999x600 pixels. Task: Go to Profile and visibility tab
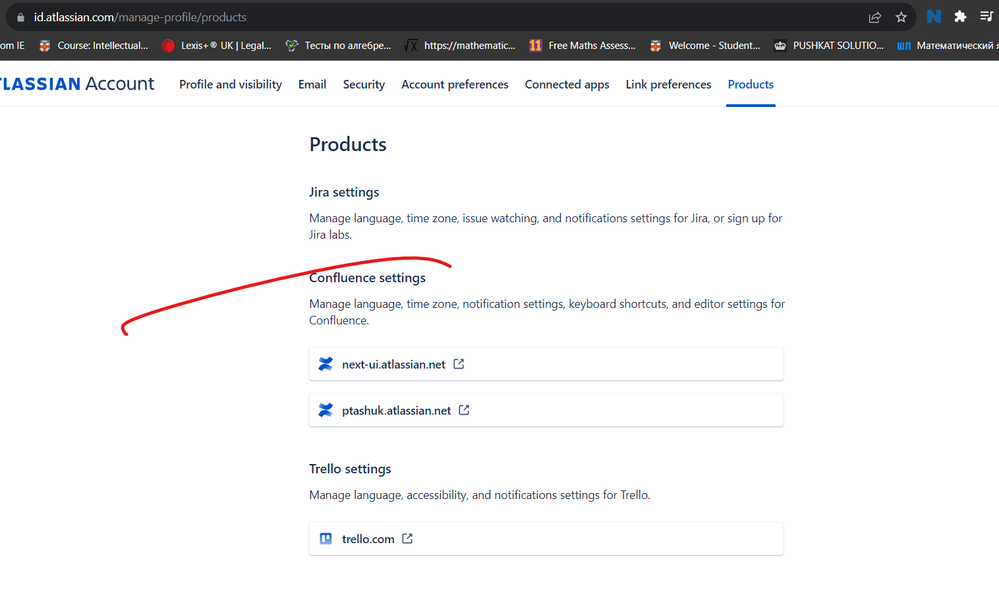[x=231, y=84]
